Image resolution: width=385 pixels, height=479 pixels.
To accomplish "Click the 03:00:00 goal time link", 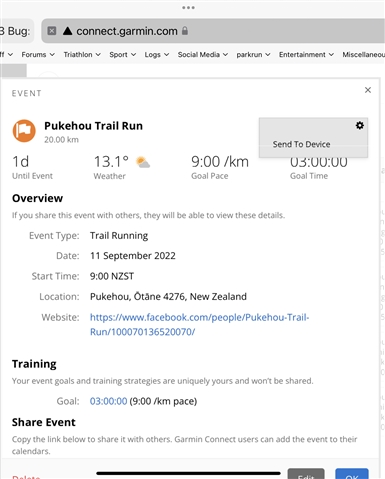I will pyautogui.click(x=108, y=401).
